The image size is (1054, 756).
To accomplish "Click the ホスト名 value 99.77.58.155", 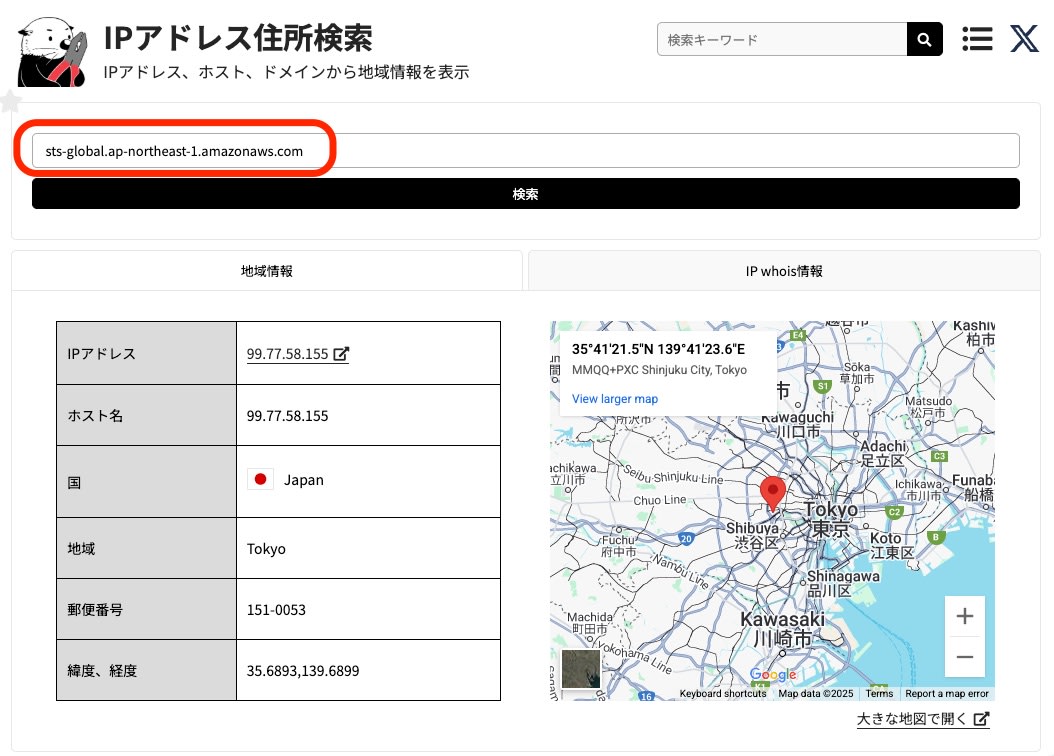I will (288, 416).
